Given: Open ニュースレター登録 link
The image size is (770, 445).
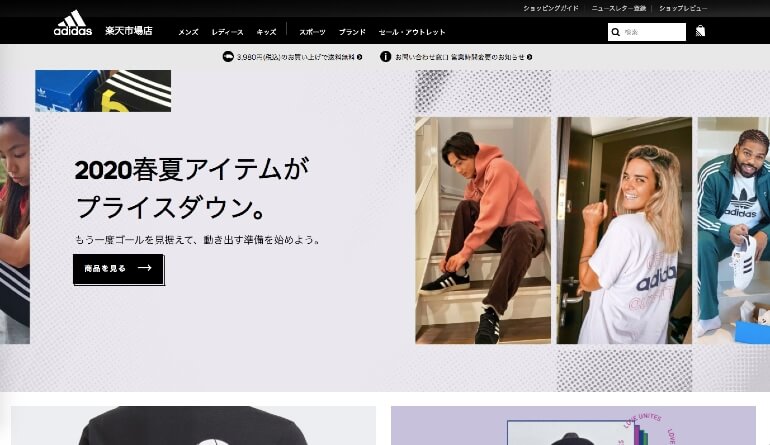Looking at the screenshot, I should 618,8.
